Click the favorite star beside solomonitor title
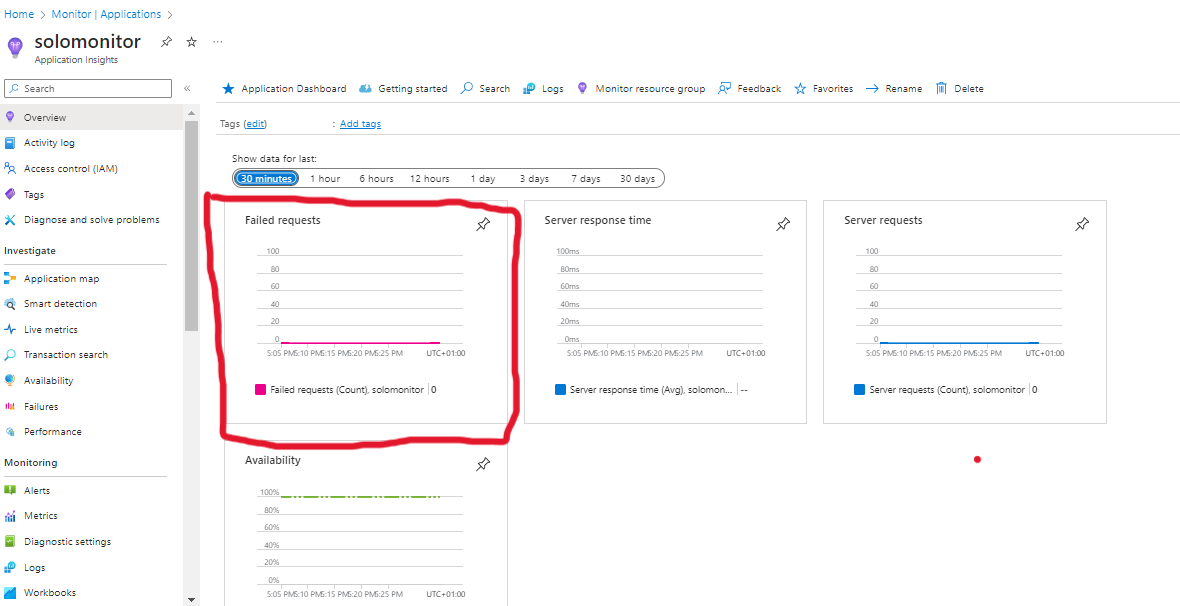 [192, 42]
